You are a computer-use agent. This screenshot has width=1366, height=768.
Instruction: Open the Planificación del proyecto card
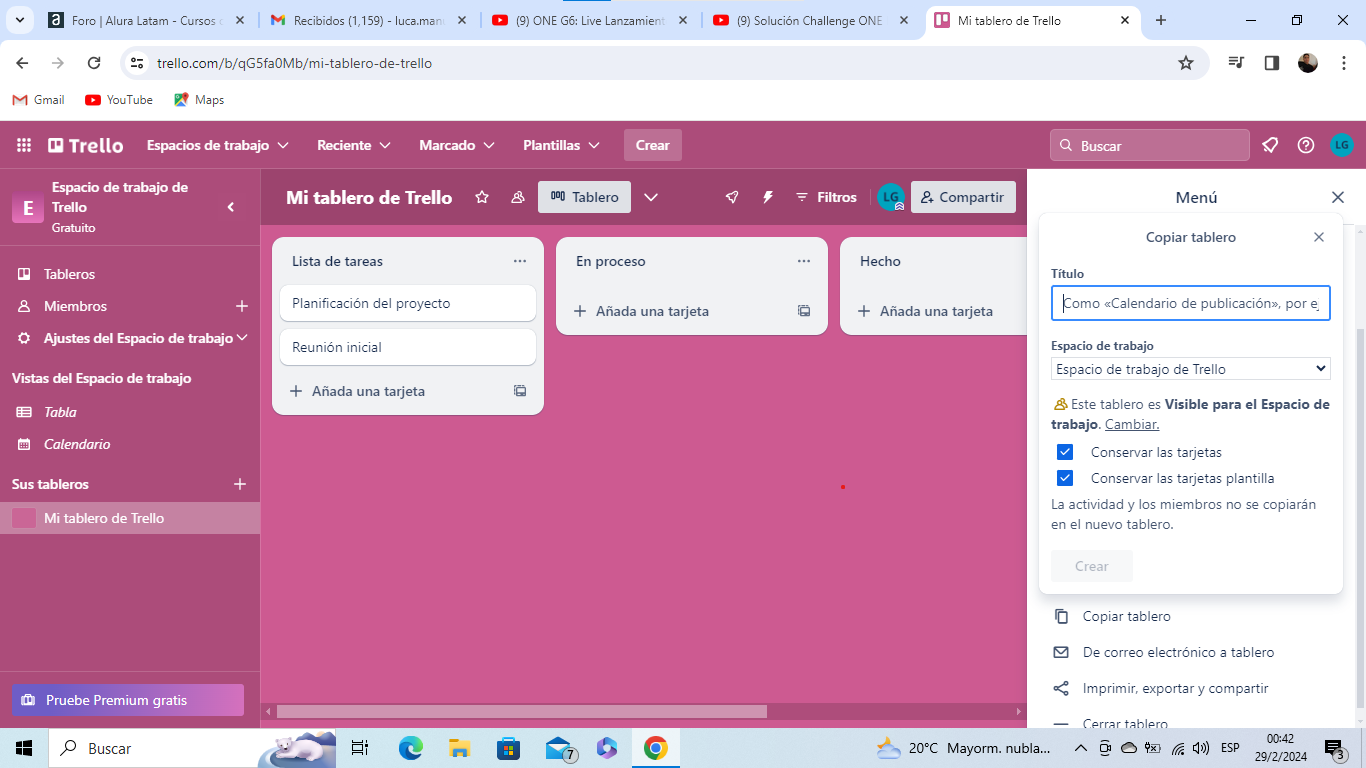pyautogui.click(x=408, y=303)
